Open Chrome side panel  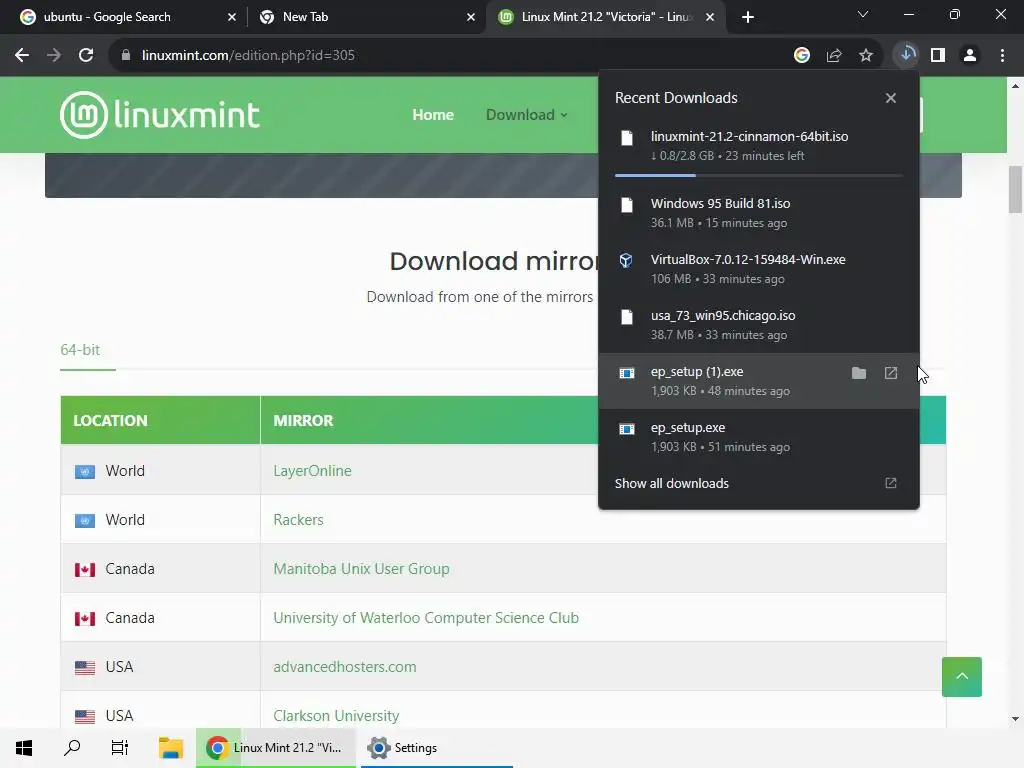pos(938,56)
